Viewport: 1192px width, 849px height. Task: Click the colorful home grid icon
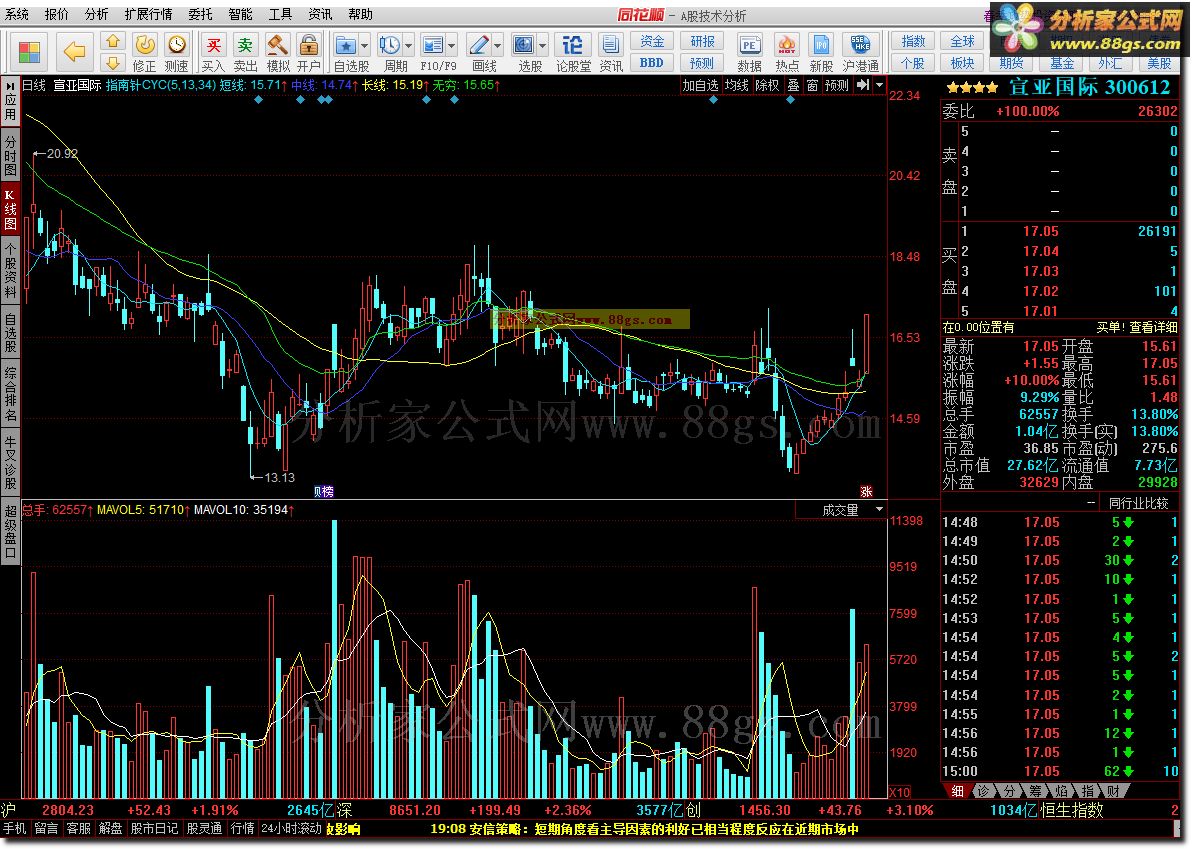coord(29,52)
